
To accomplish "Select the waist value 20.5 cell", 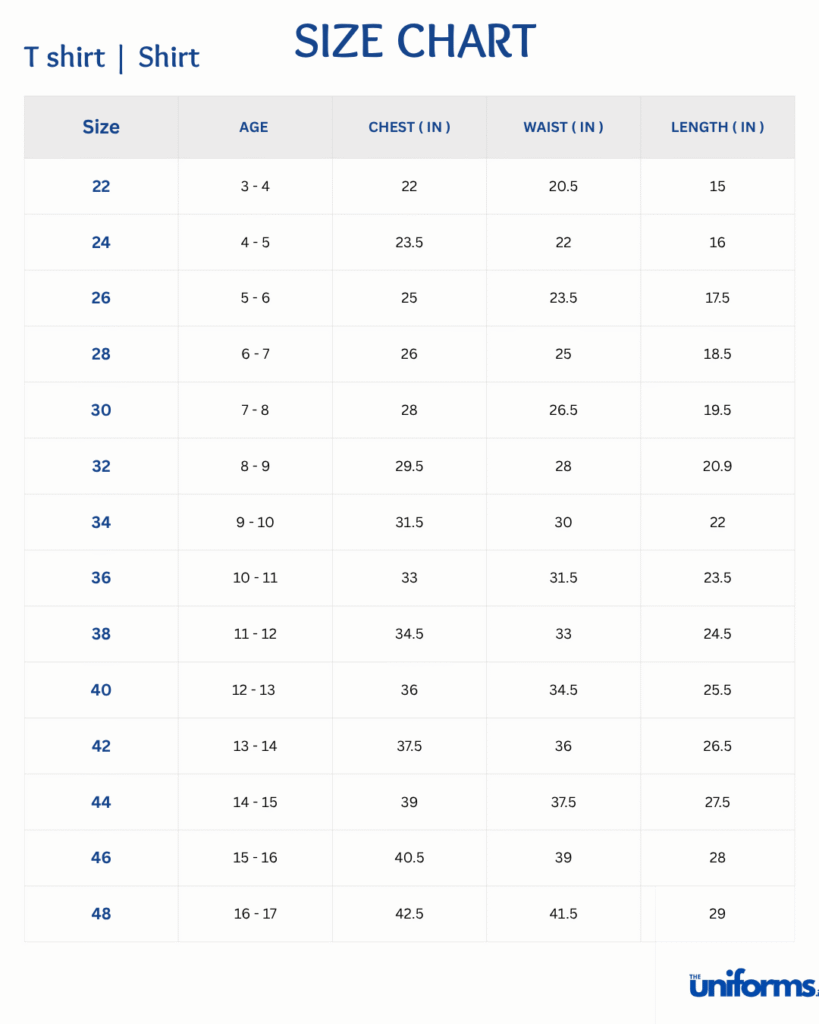I will coord(563,186).
